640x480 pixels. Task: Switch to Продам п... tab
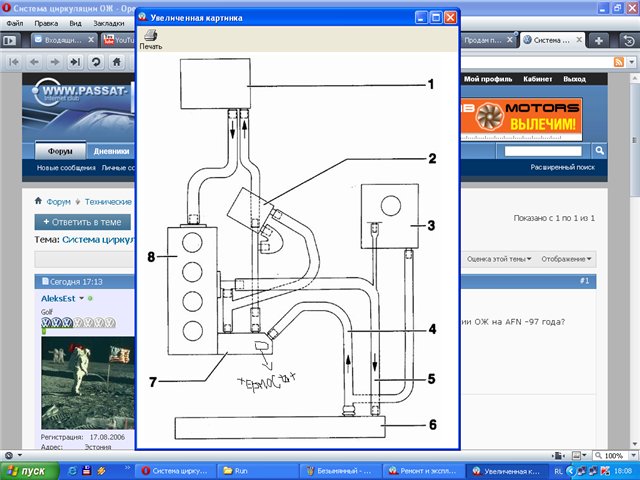tap(488, 40)
